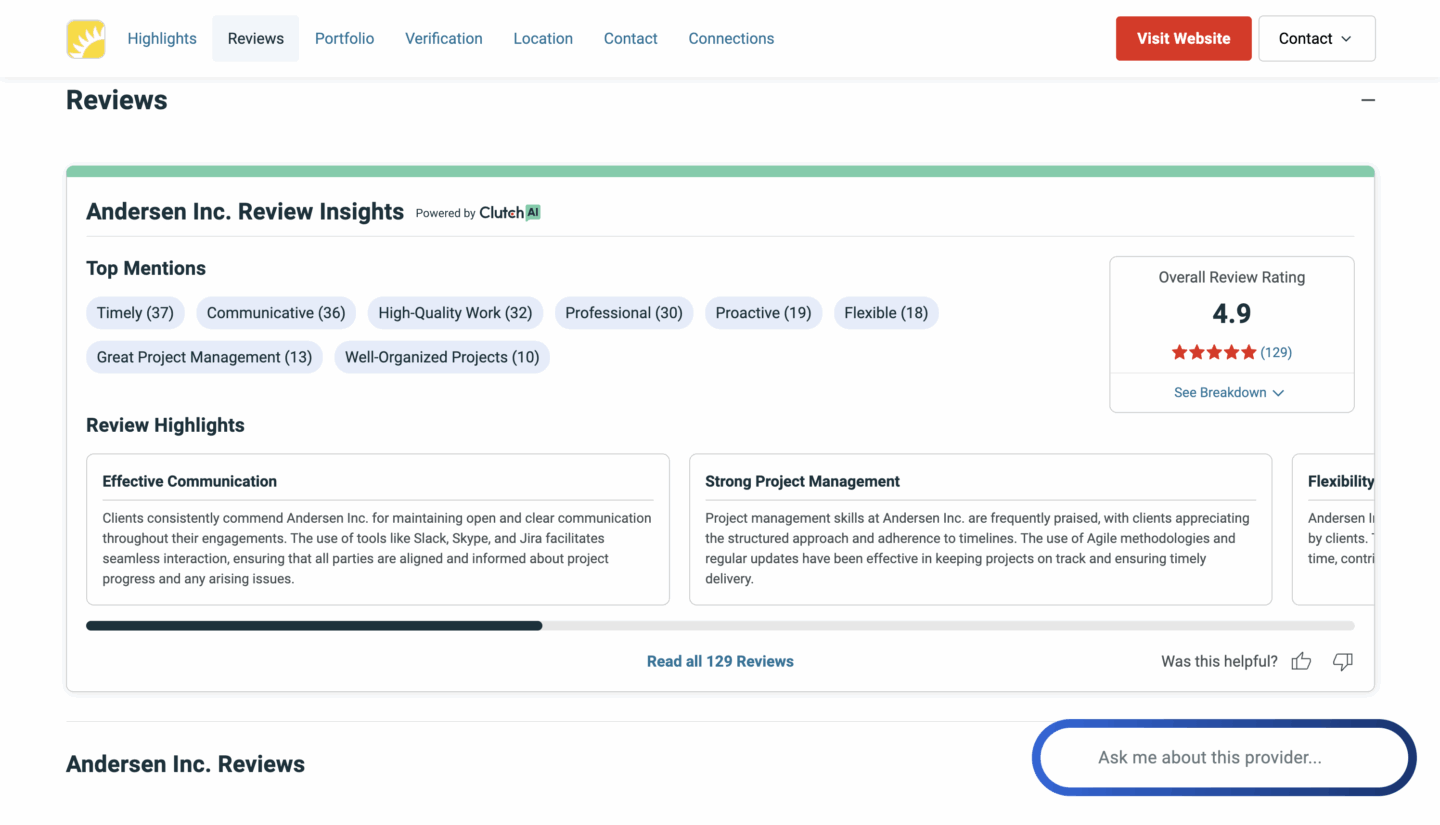
Task: Click the review highlights horizontal scrollbar
Action: [720, 626]
